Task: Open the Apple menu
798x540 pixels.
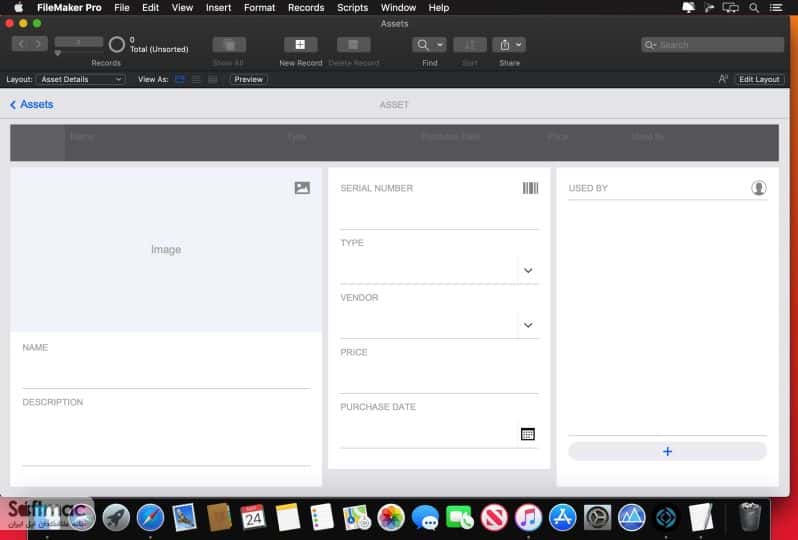Action: click(18, 8)
